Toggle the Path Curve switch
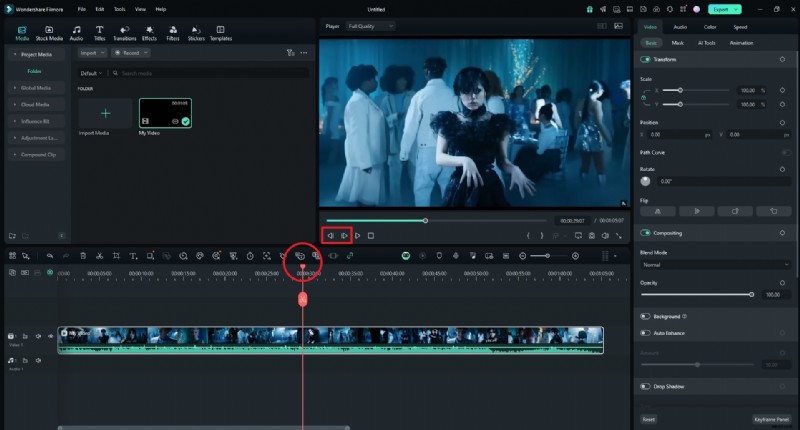This screenshot has height=430, width=800. pos(785,153)
